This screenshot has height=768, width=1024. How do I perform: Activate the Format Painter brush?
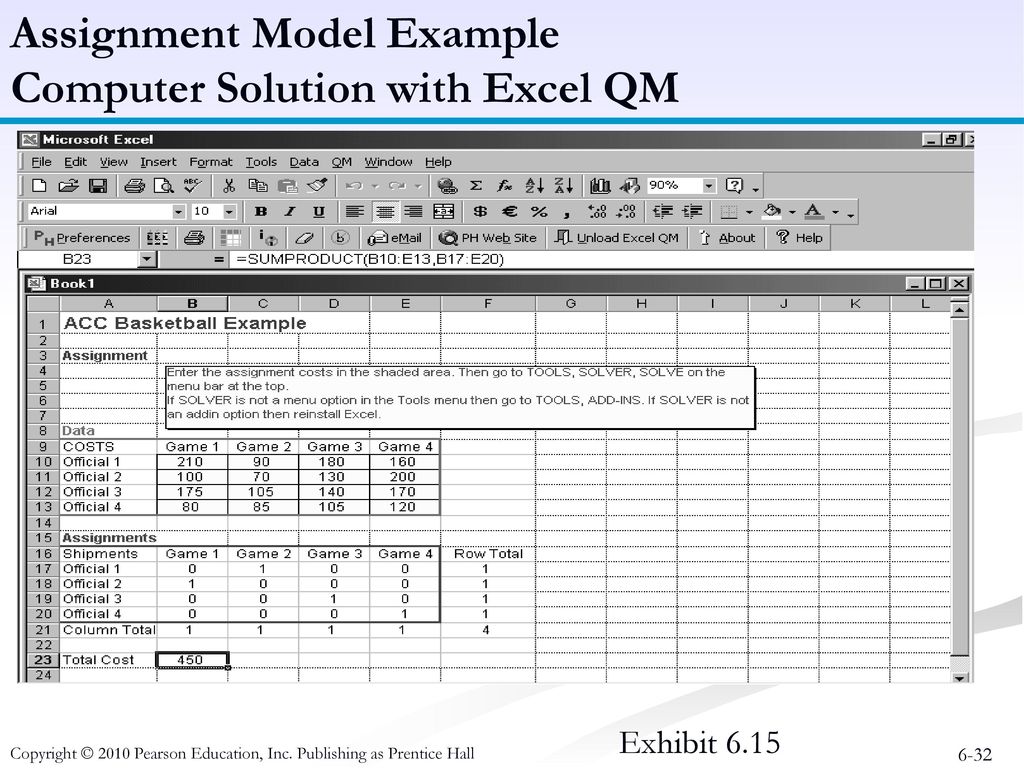pyautogui.click(x=317, y=186)
